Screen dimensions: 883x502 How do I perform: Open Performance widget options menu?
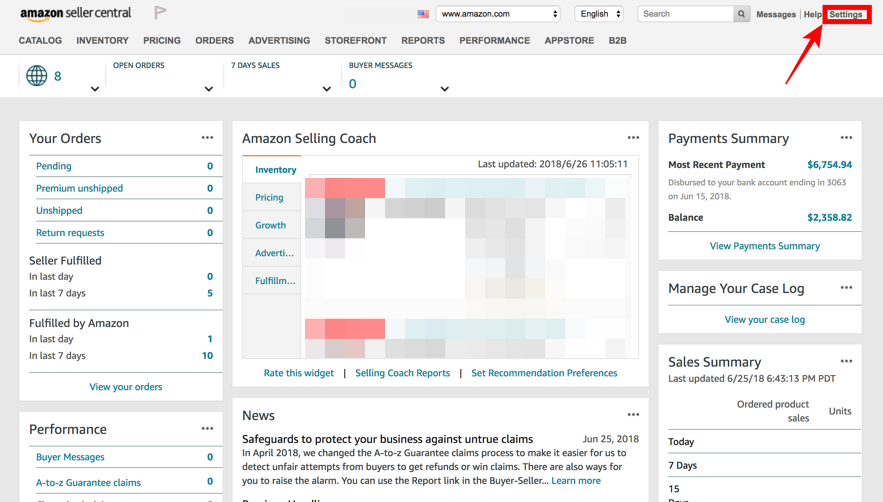[x=207, y=429]
